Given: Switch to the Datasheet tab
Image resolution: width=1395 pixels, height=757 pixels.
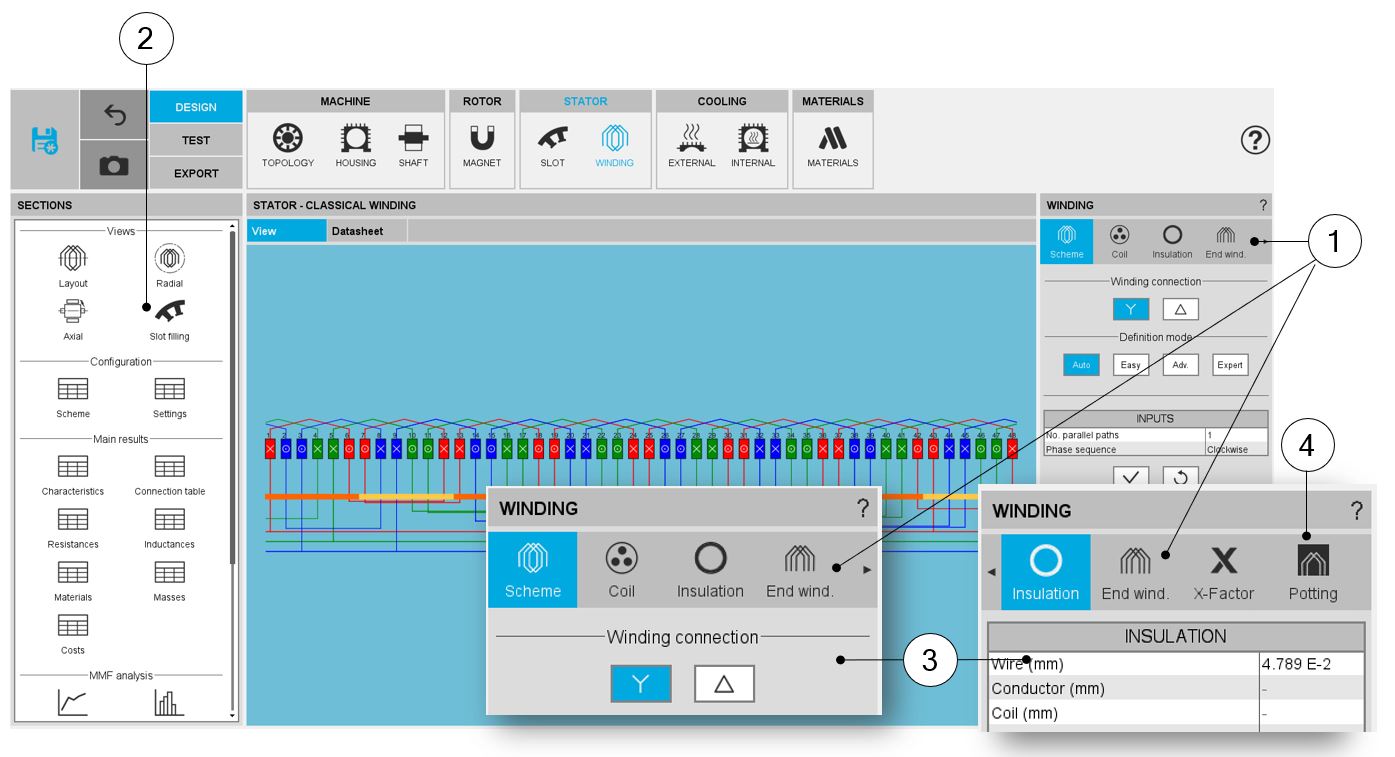Looking at the screenshot, I should tap(357, 231).
